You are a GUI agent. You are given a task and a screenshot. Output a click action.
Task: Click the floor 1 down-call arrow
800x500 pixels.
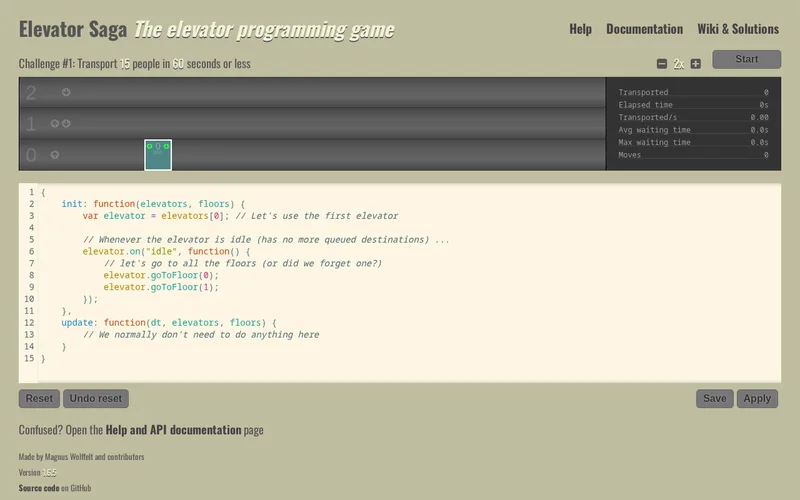tap(66, 123)
